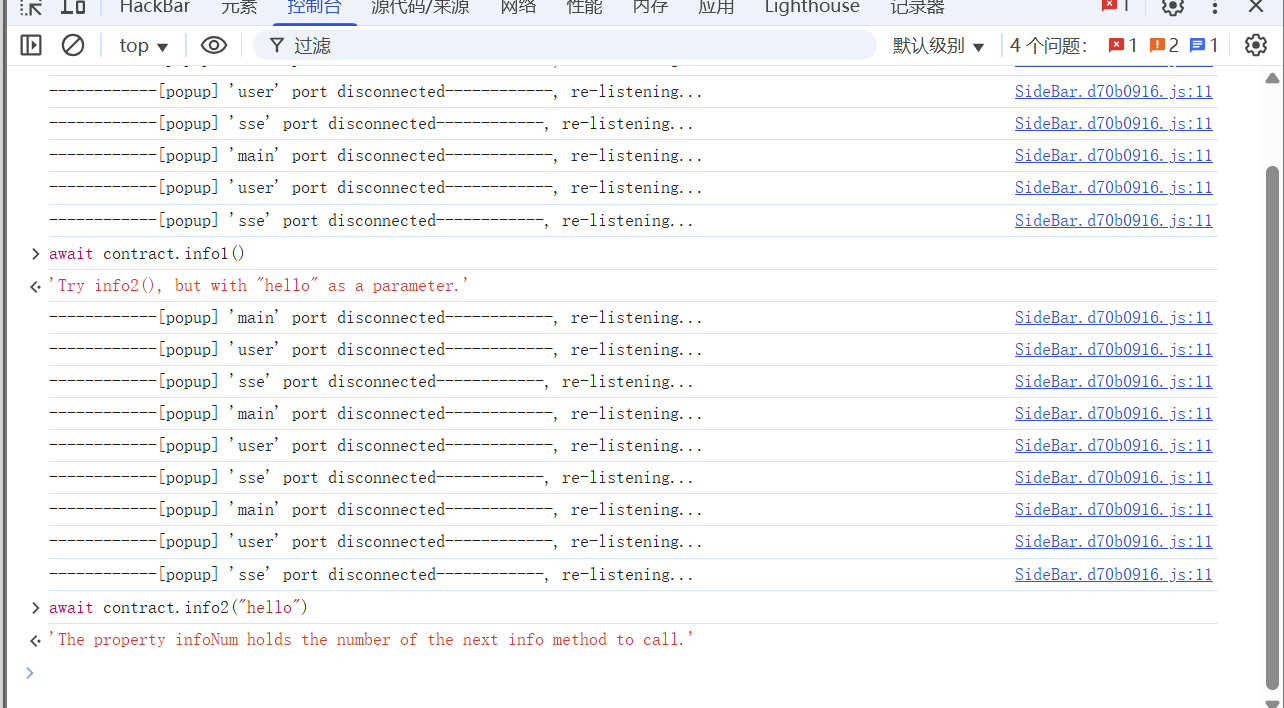Image resolution: width=1284 pixels, height=708 pixels.
Task: Expand the await contract.info1() input entry
Action: coord(36,254)
